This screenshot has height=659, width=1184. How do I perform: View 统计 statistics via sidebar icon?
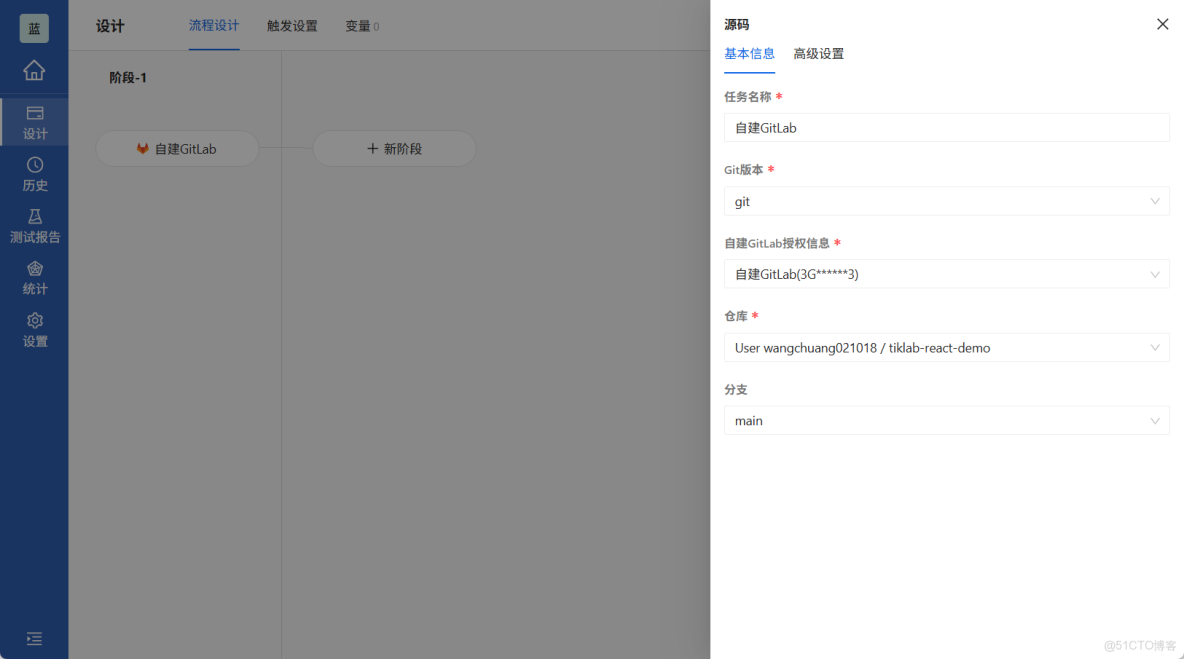point(34,277)
